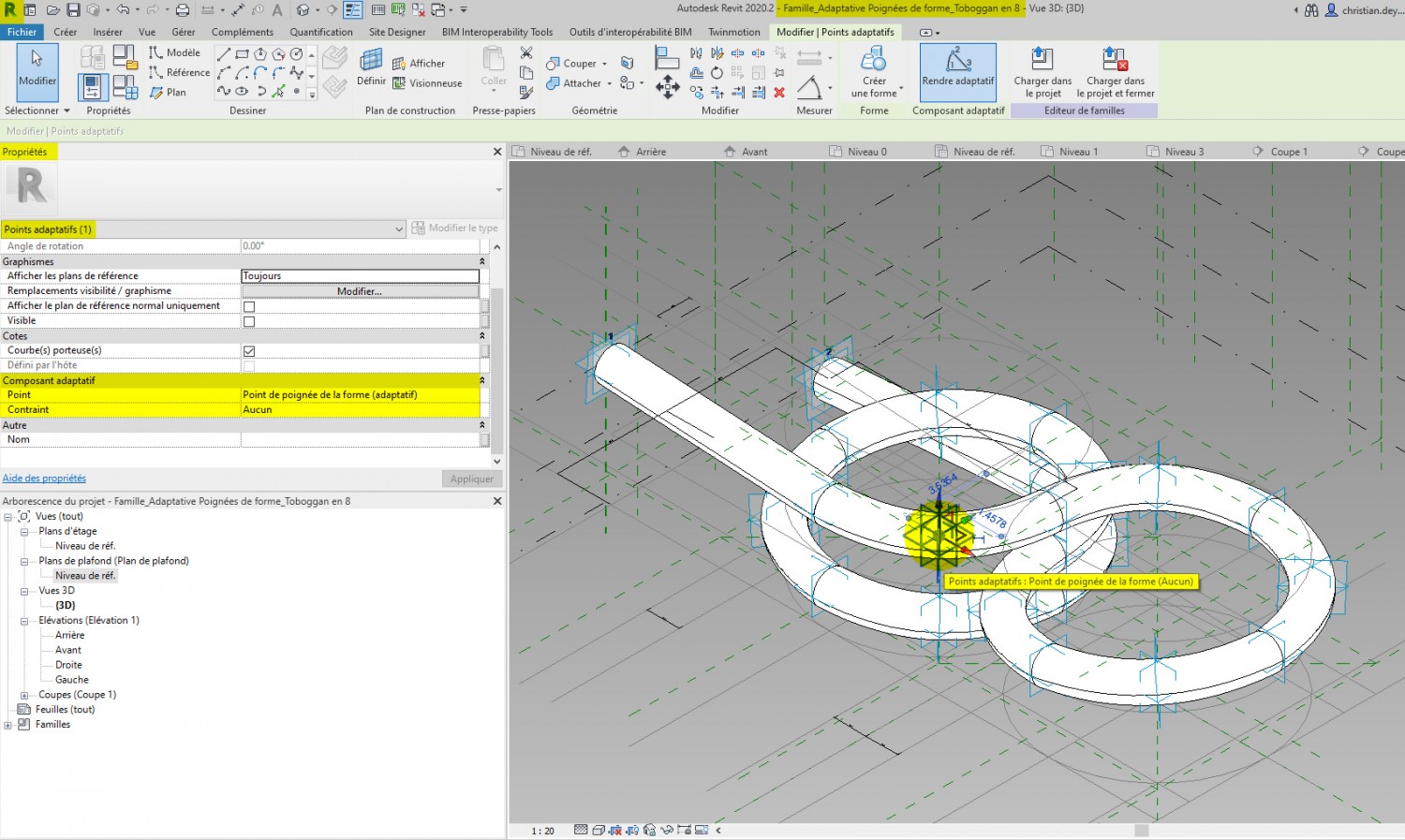Open the Aide des propriétés link
The height and width of the screenshot is (840, 1405).
point(44,479)
